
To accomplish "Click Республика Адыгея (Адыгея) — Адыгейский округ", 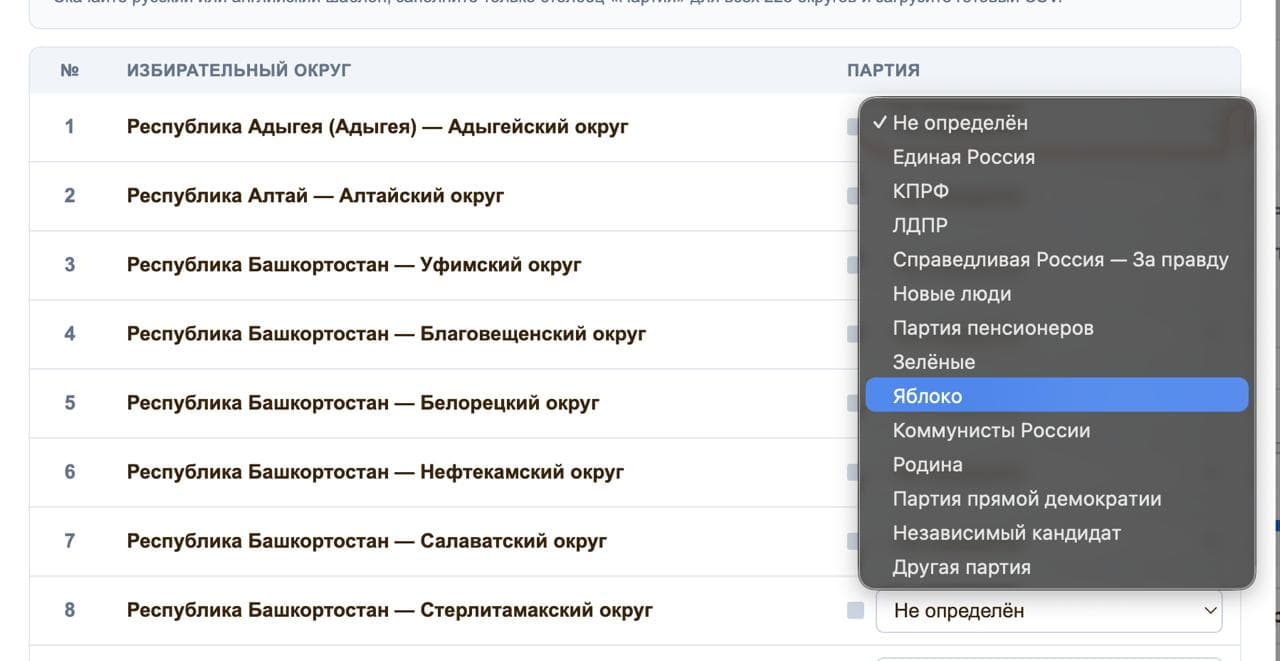I will (378, 127).
